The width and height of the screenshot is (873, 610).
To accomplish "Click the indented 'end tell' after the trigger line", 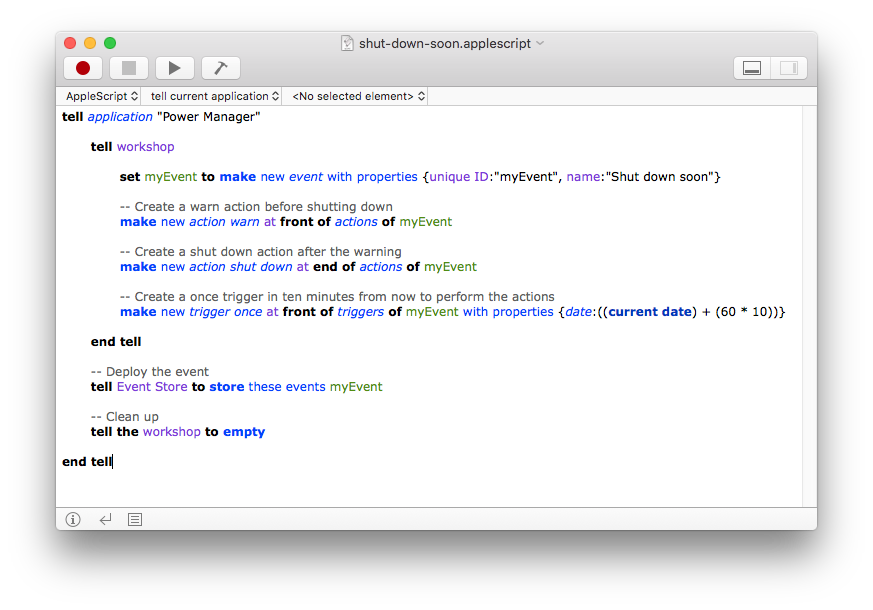I will tap(116, 342).
